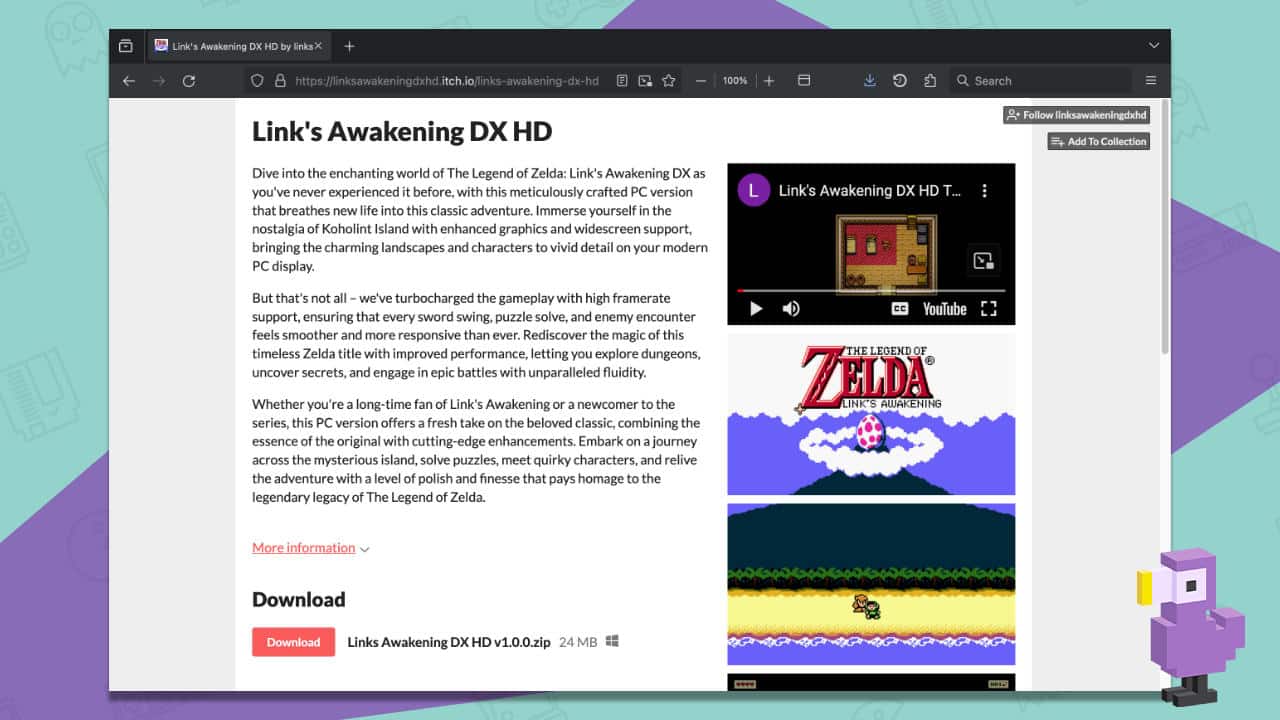Click the page title Link's Awakening DX HD
This screenshot has width=1280, height=720.
(x=402, y=132)
